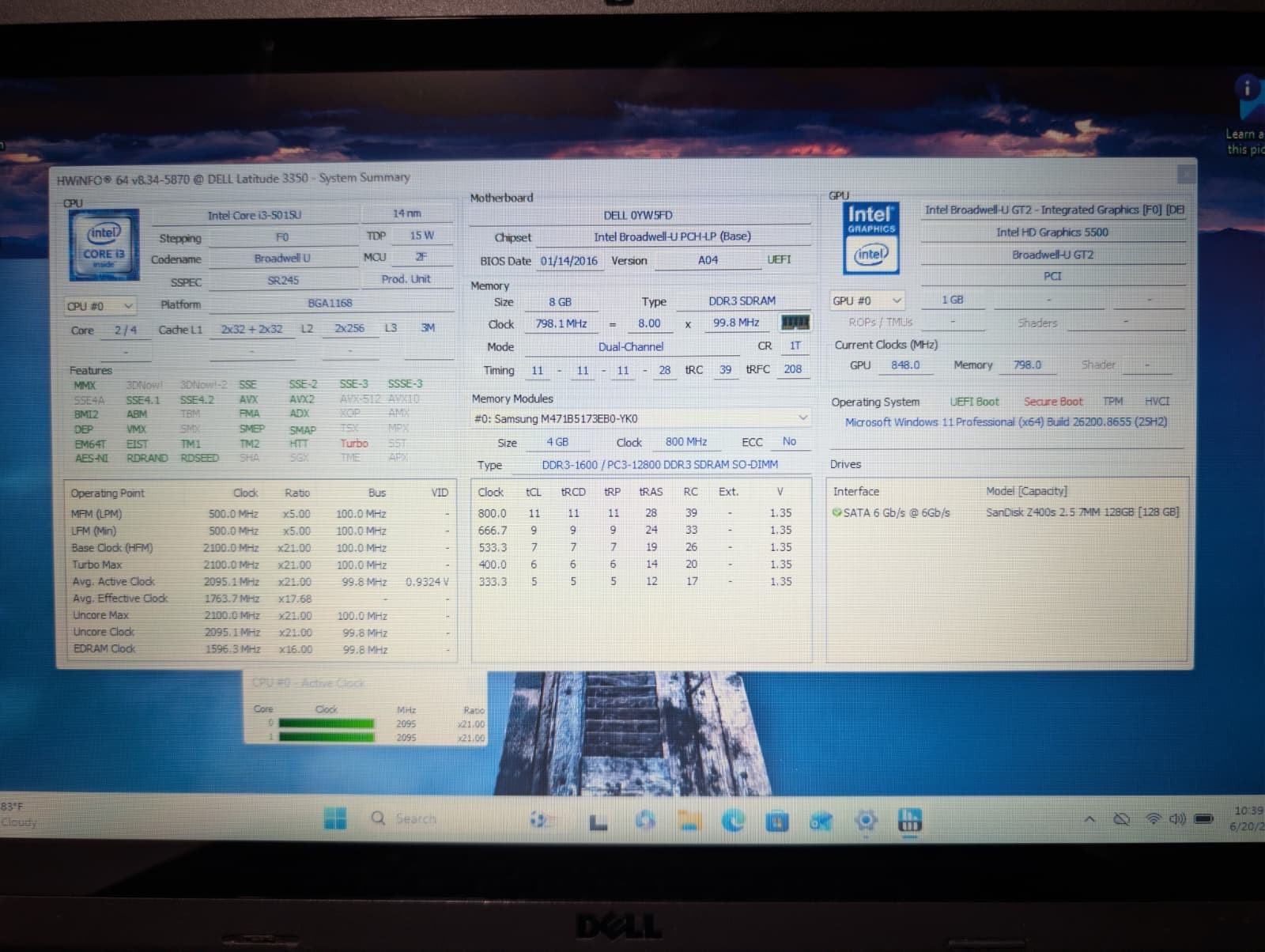Click the Microsoft Windows 11 Professional build text

(1006, 422)
